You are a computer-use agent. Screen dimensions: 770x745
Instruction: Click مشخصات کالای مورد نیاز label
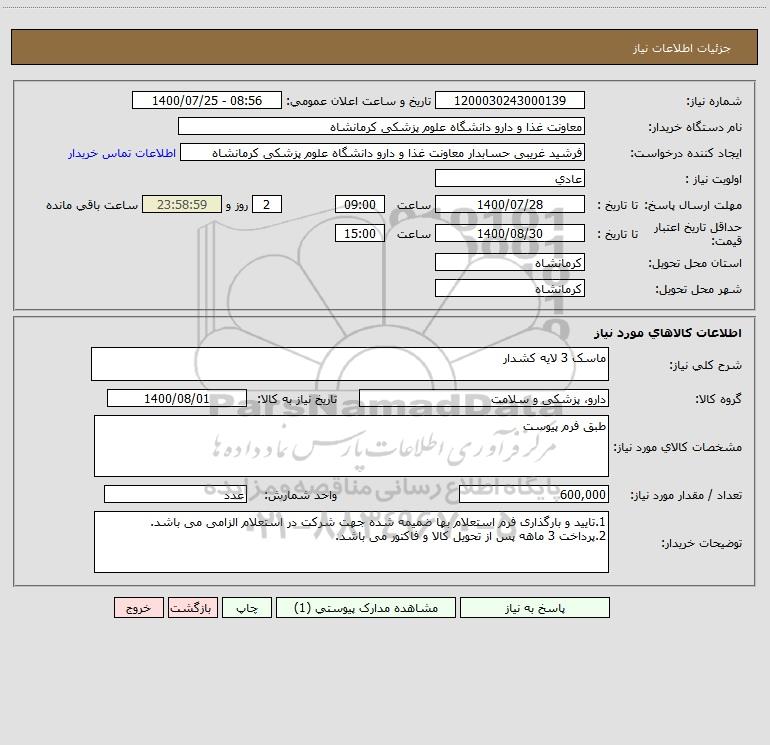click(678, 447)
